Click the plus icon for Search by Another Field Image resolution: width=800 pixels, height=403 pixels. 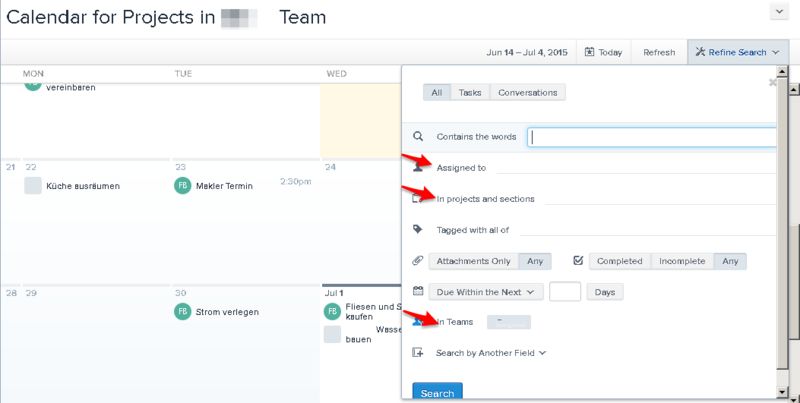point(418,353)
